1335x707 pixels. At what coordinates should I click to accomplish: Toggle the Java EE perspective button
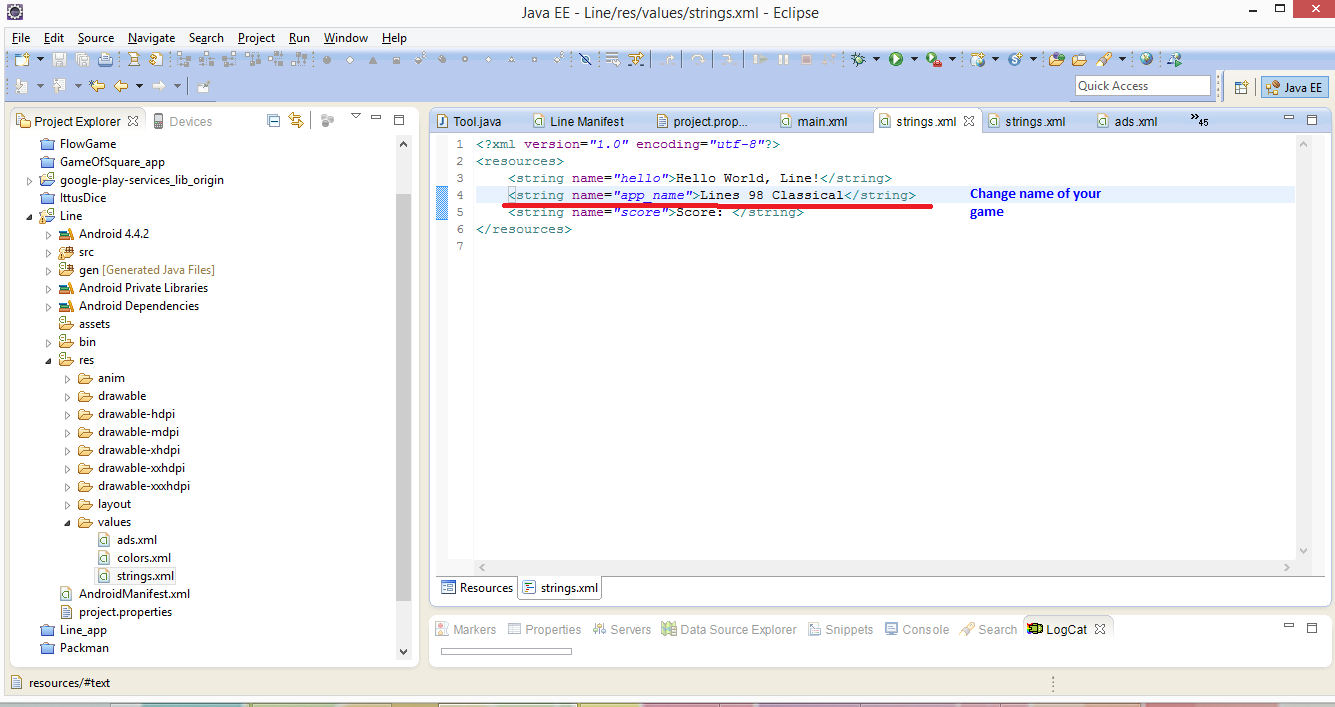click(1293, 87)
